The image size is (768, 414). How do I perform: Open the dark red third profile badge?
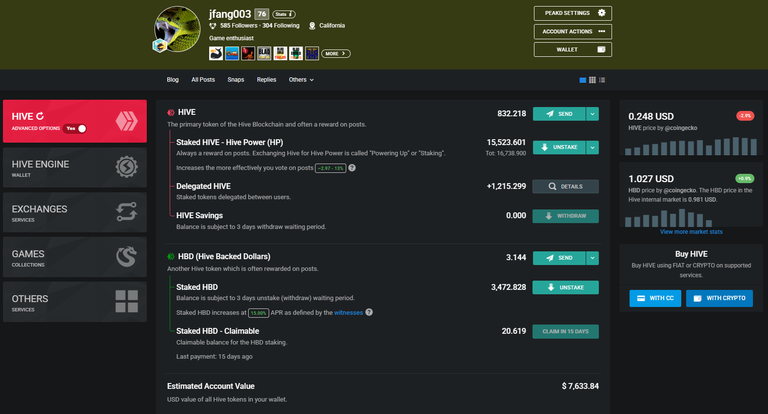tap(248, 53)
